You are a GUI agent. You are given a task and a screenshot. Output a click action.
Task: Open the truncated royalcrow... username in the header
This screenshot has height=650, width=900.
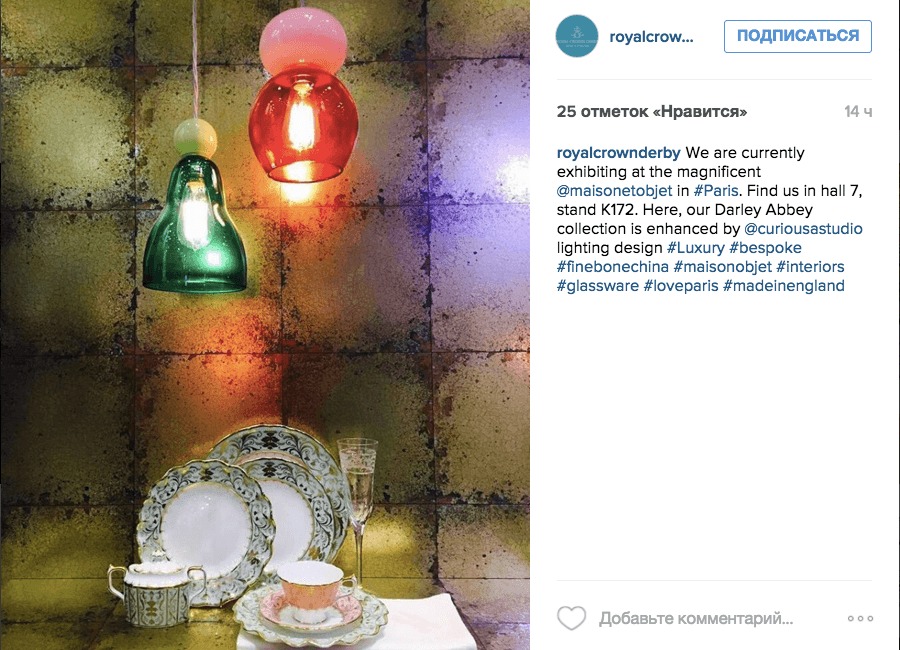(x=651, y=37)
